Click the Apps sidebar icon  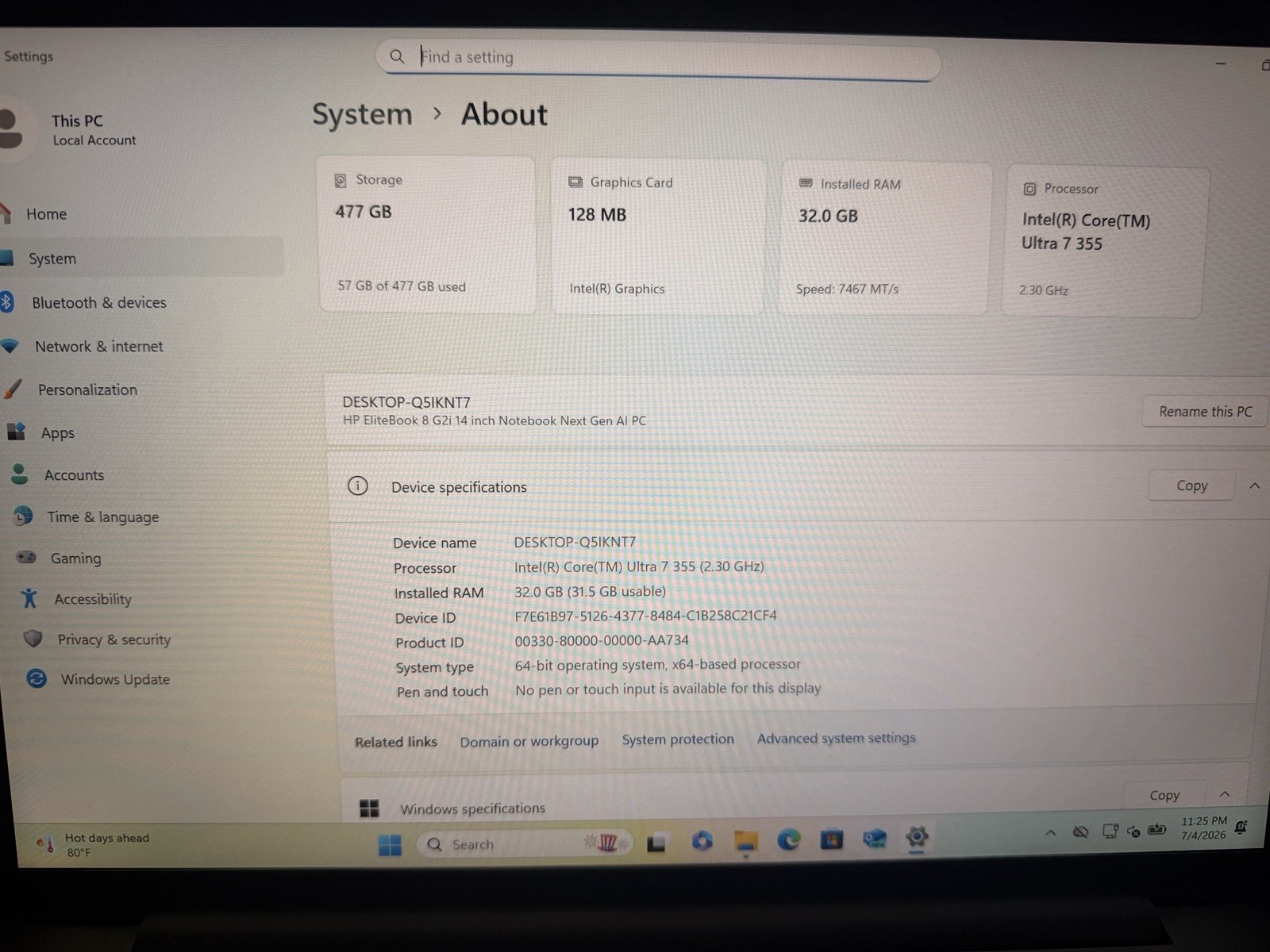coord(17,432)
